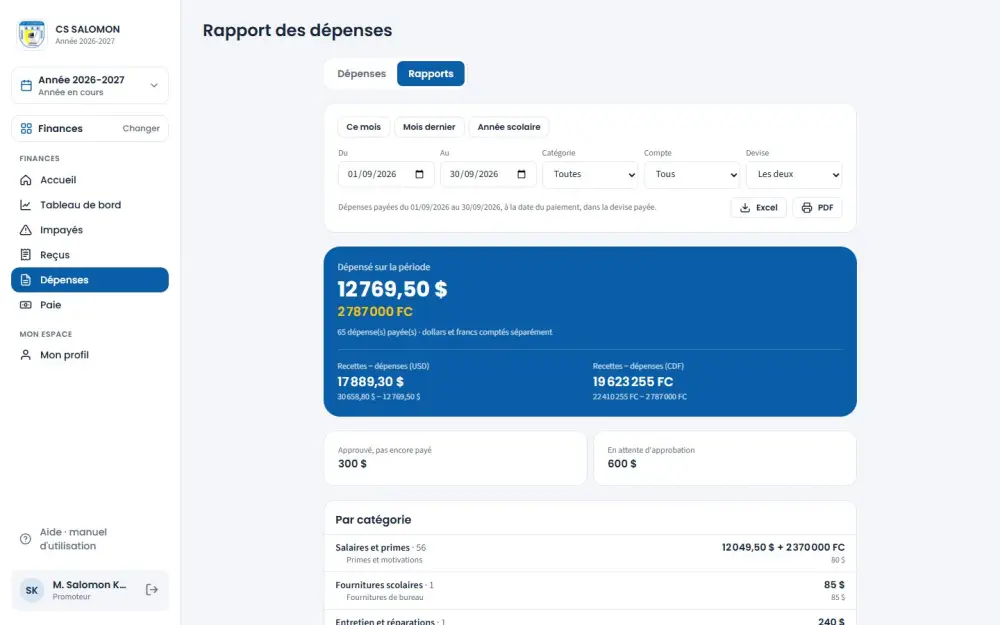Open the Paie section
Viewport: 1000px width, 625px height.
90,305
